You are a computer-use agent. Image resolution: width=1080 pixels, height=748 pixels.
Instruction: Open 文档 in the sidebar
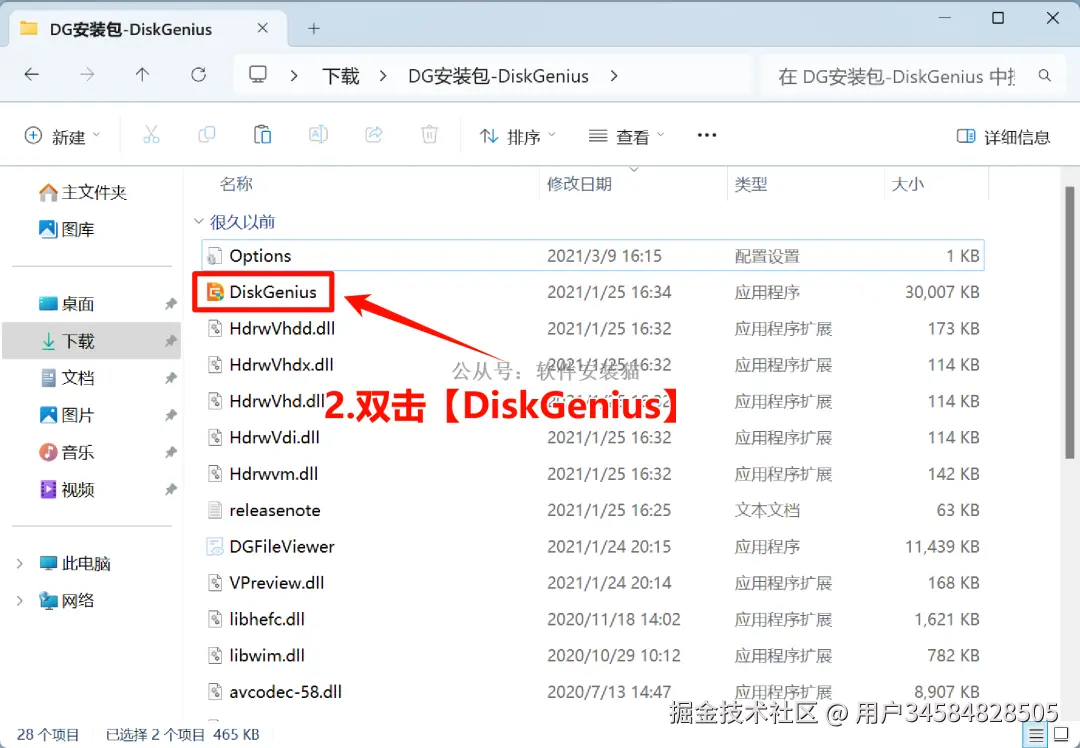[x=66, y=378]
